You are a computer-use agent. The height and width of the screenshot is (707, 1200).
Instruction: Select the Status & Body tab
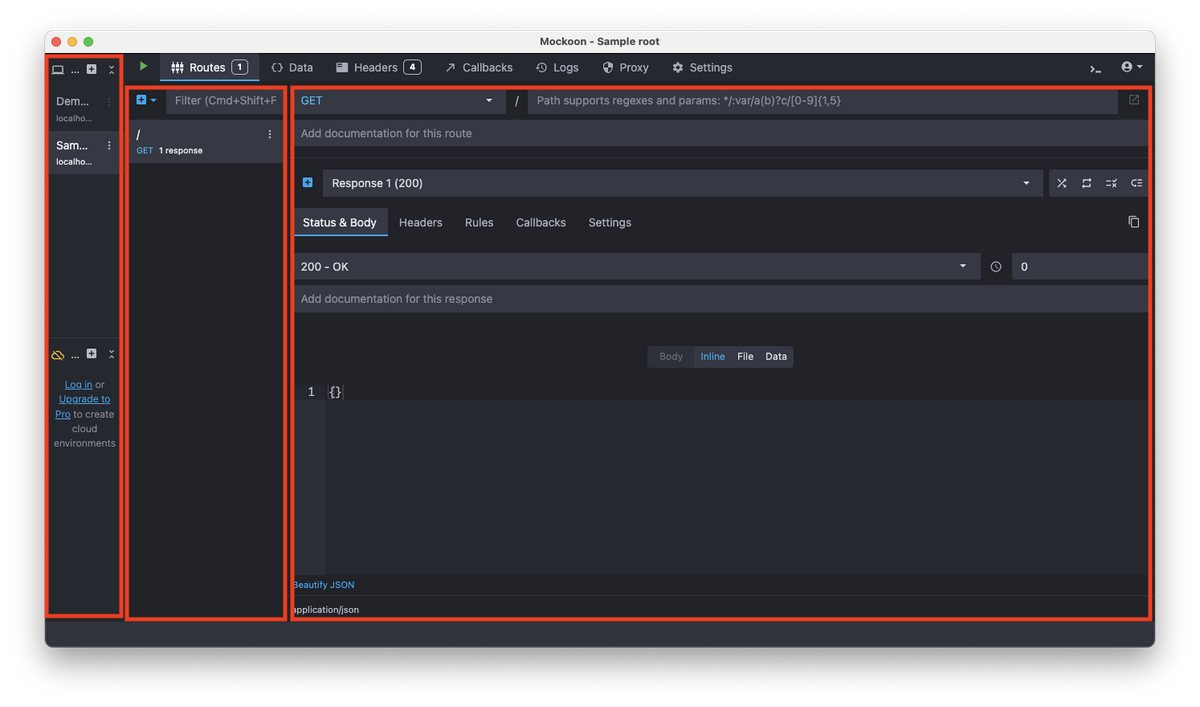[x=340, y=222]
